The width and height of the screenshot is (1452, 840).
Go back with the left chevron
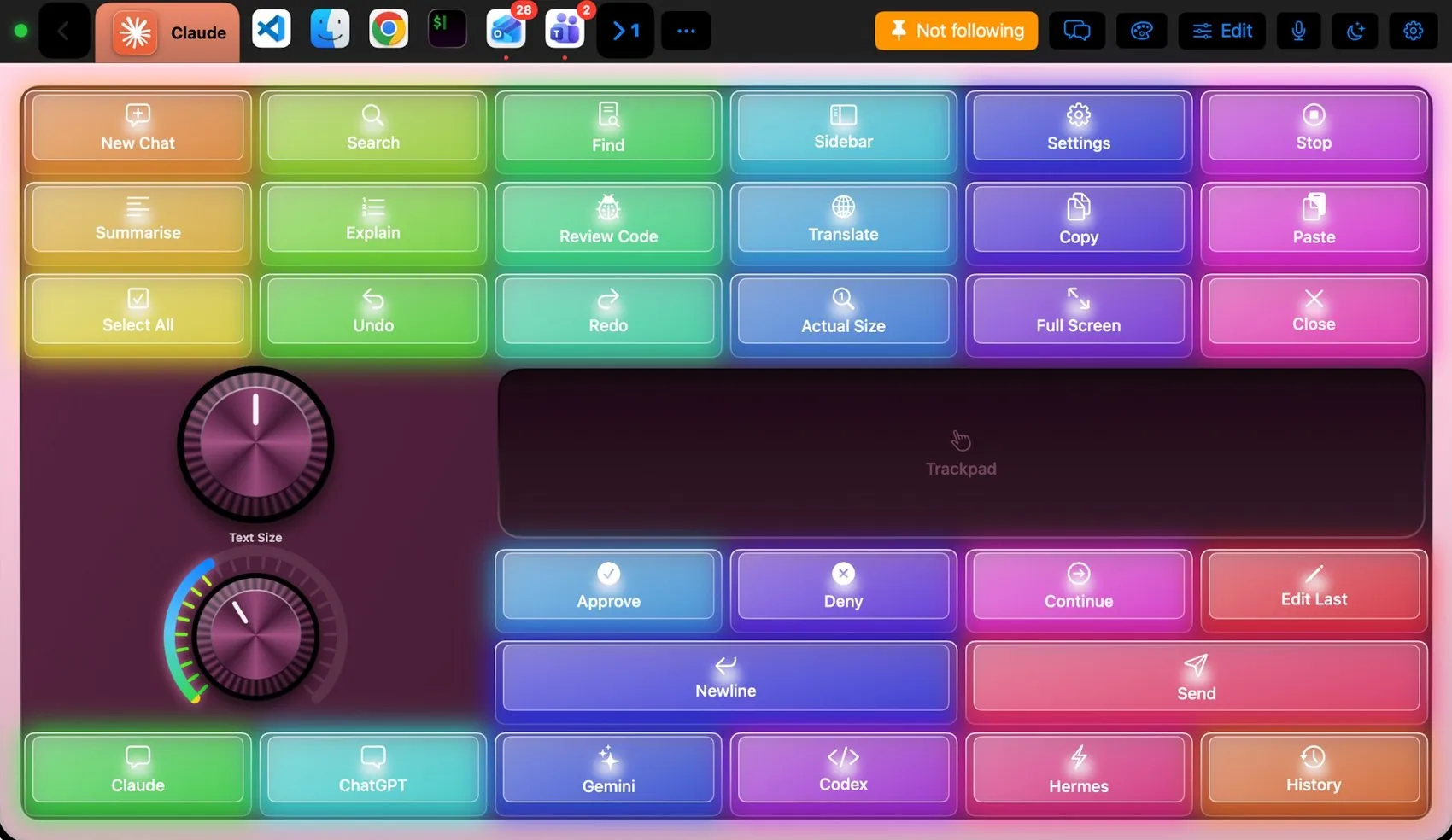64,32
